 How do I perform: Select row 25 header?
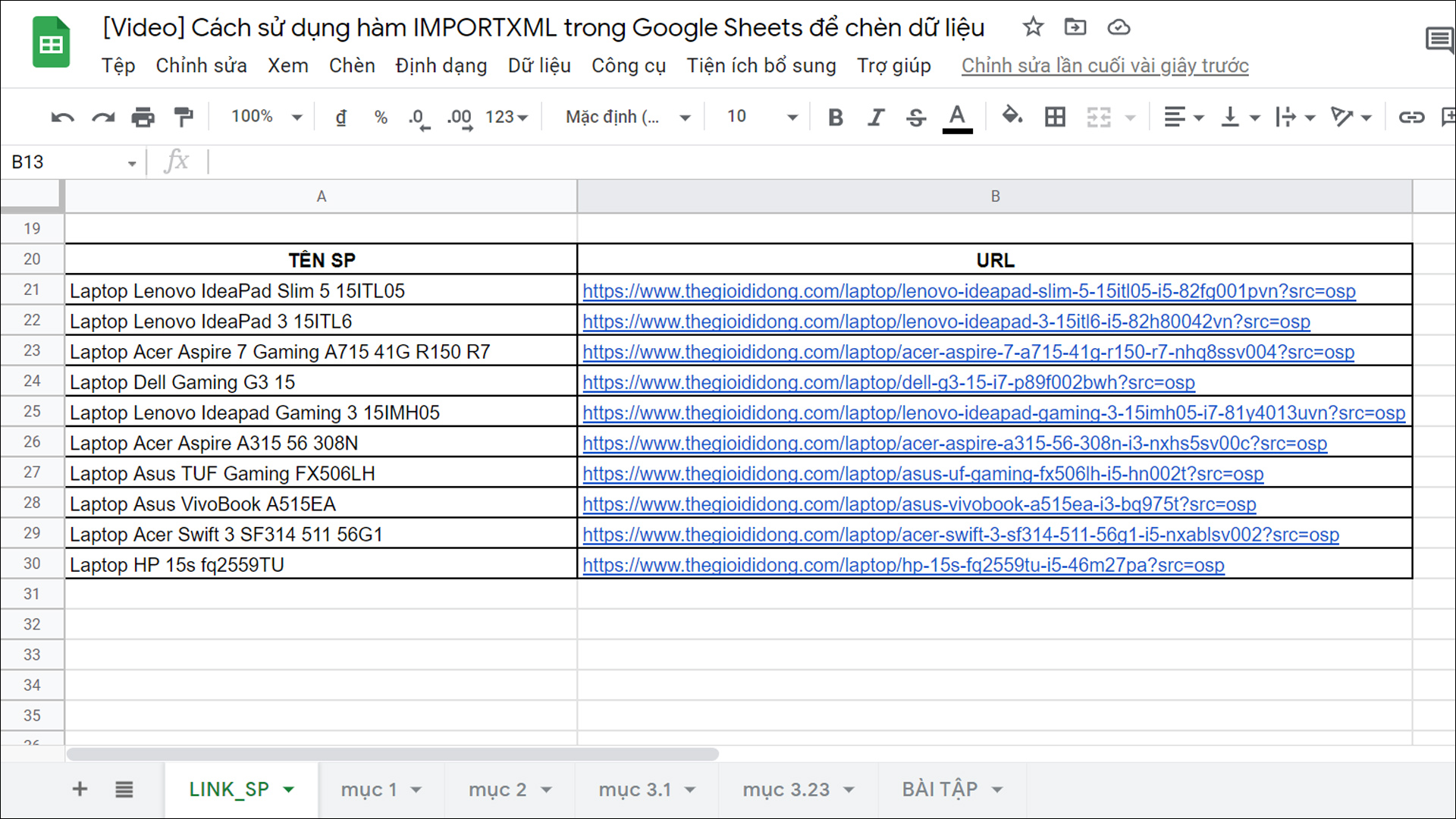[32, 412]
